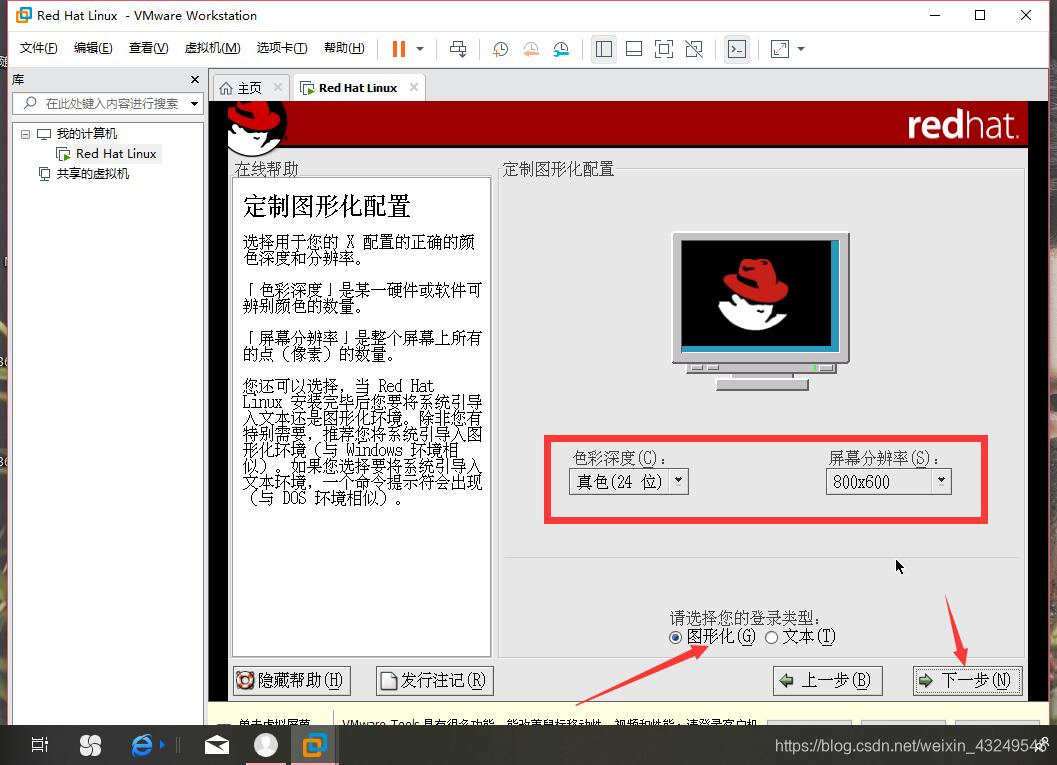Open the 选项卡(T) menu
This screenshot has height=765, width=1057.
coord(282,48)
